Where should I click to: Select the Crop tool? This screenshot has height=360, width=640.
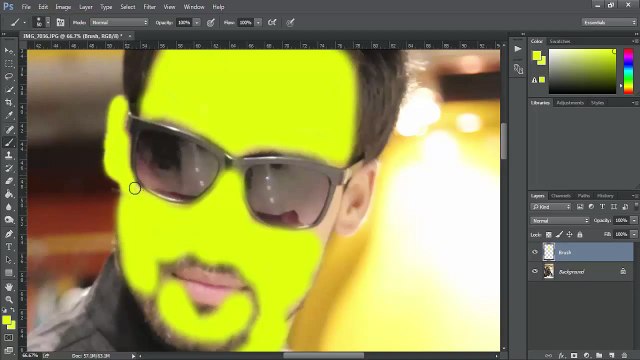9,102
